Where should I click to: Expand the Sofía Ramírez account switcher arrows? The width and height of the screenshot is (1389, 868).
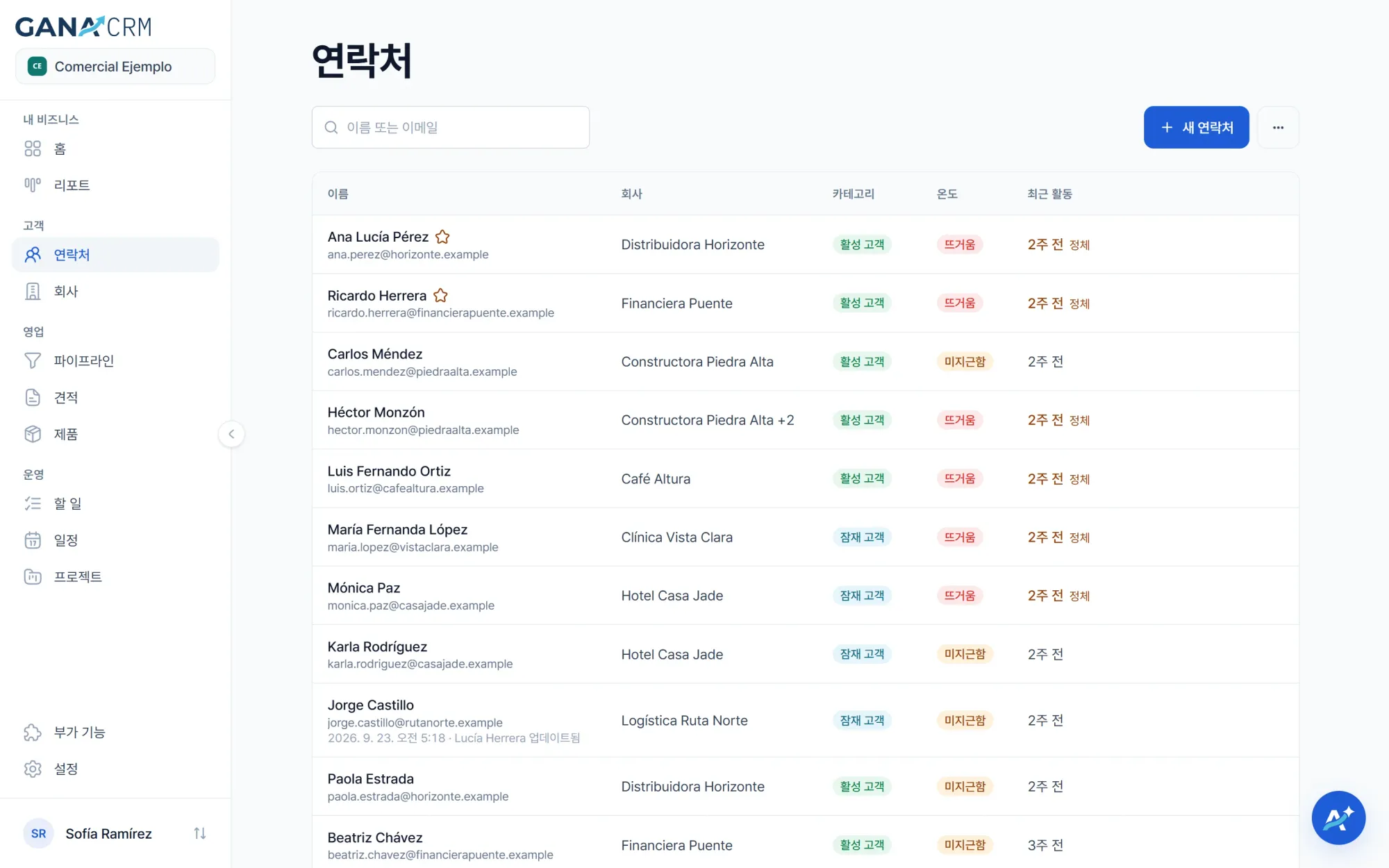(200, 833)
